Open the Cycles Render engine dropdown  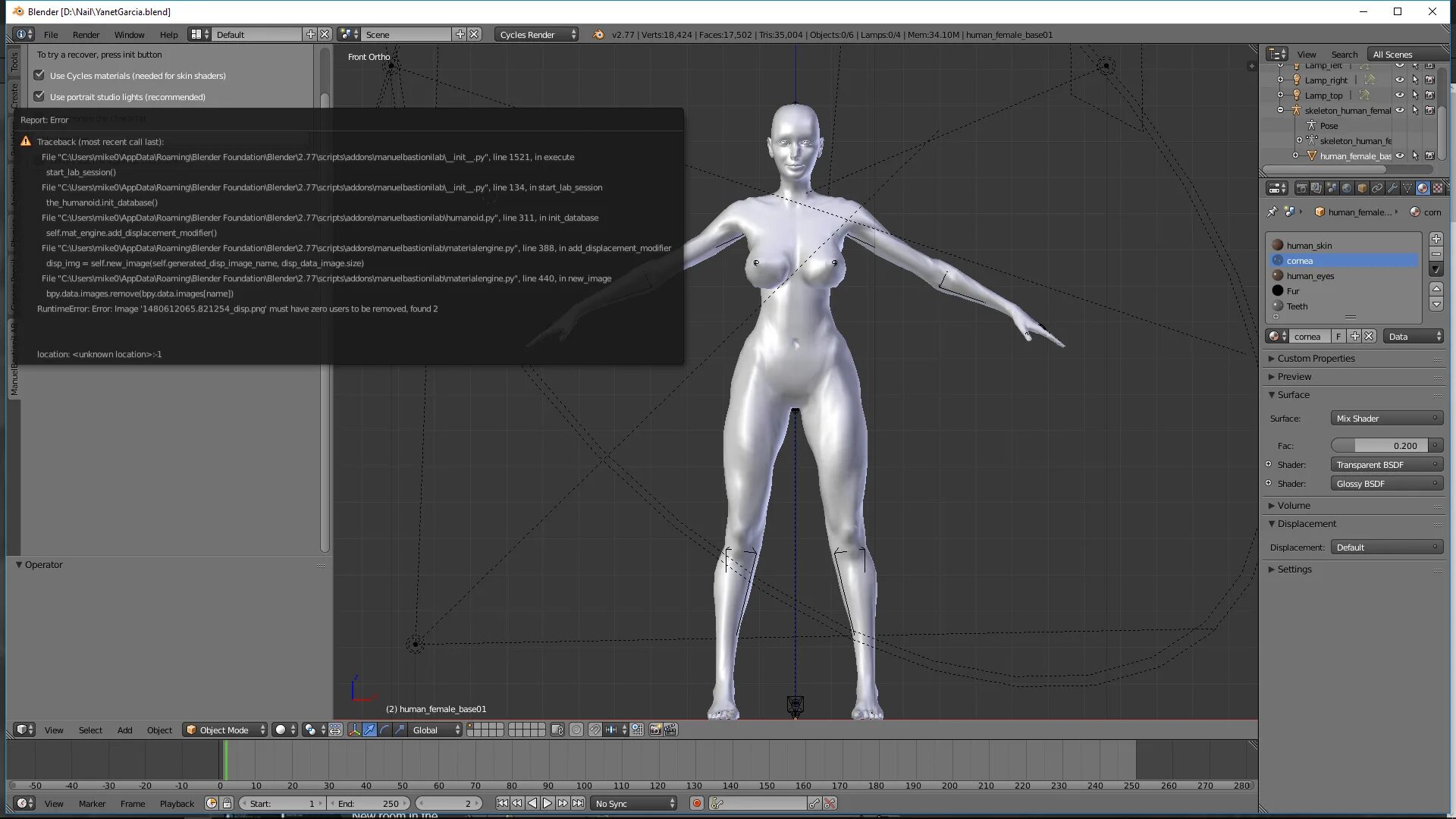tap(536, 34)
